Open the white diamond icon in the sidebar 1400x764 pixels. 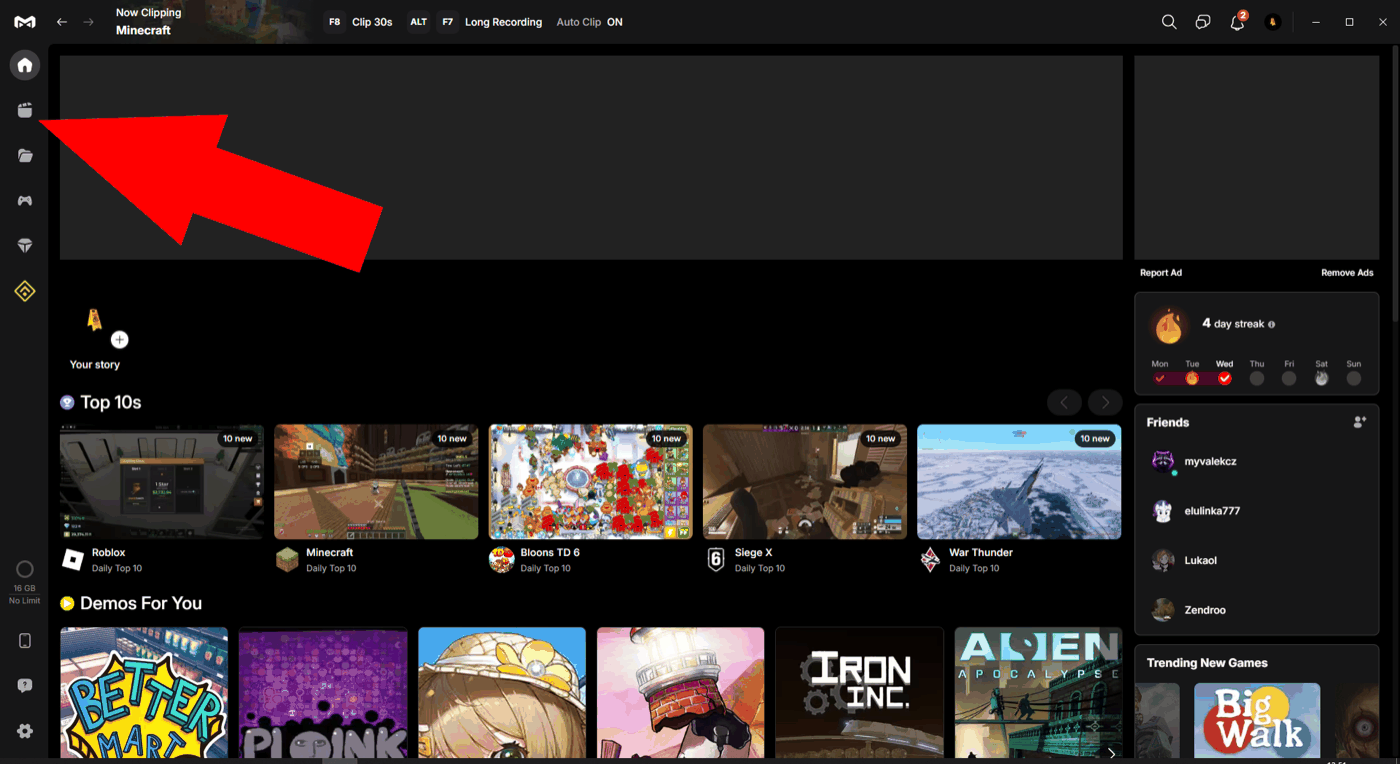coord(25,246)
